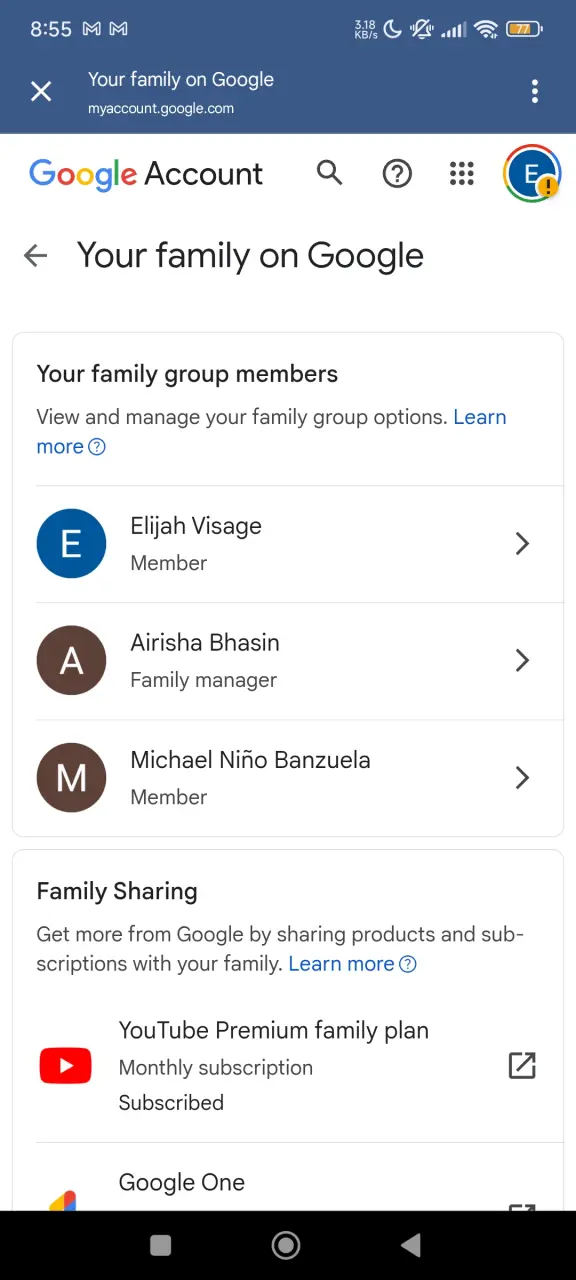Tap the Android home navigation button

pyautogui.click(x=286, y=1245)
